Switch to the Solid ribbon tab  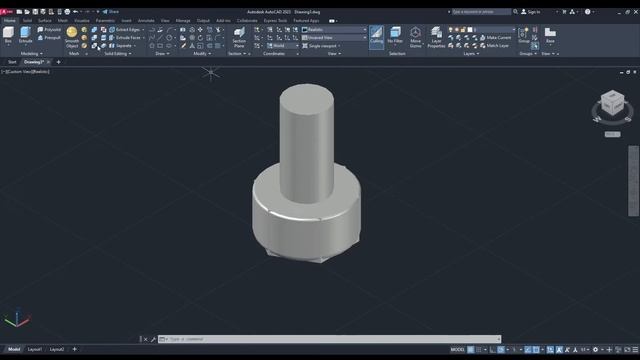click(x=27, y=20)
